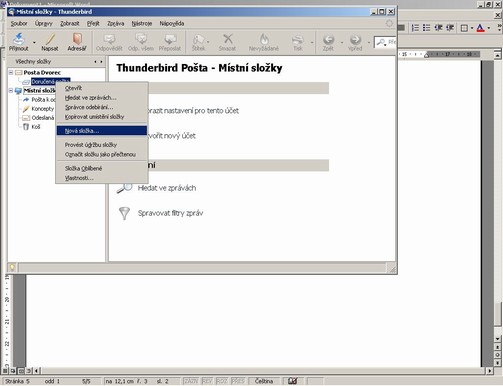Viewport: 503px width, 386px height.
Task: Collapse the Místní složky tree node
Action: [x=11, y=90]
